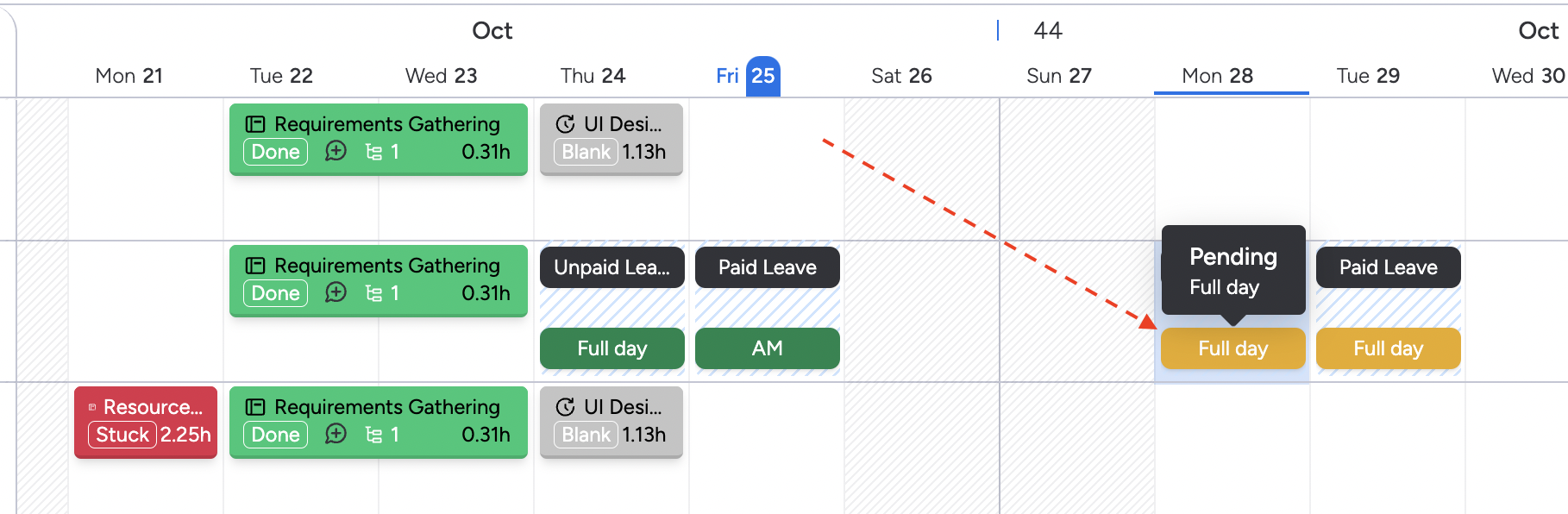Click clock icon on top-row UI Desi card
The height and width of the screenshot is (514, 1568).
565,124
